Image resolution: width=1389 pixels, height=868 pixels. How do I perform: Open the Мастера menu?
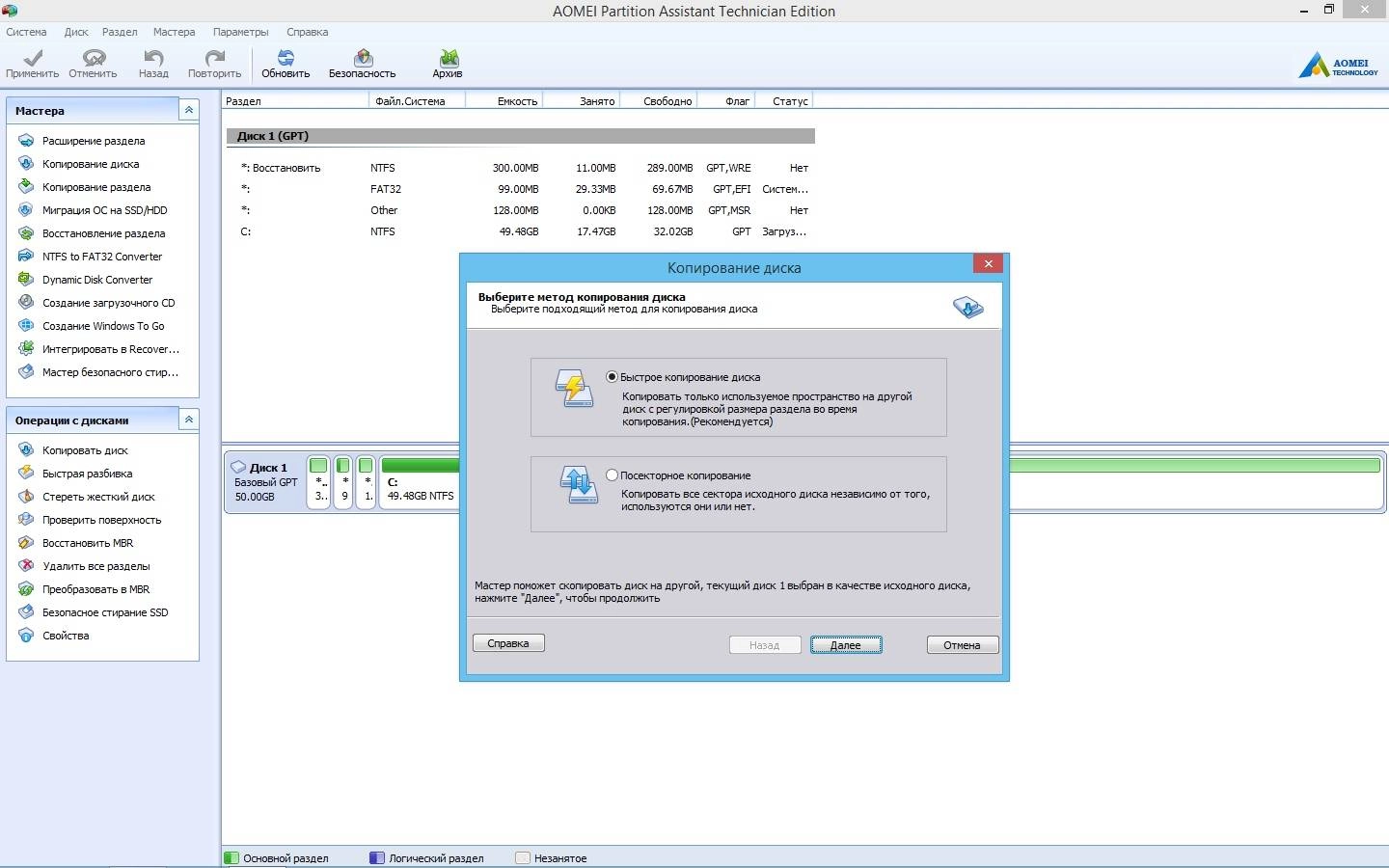(174, 32)
